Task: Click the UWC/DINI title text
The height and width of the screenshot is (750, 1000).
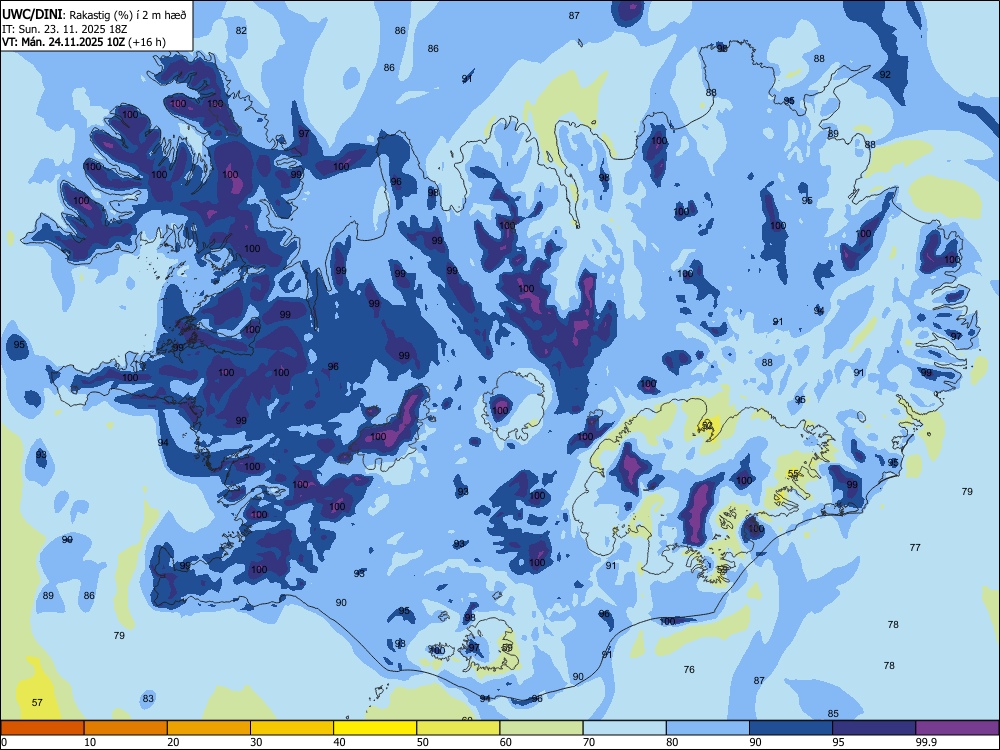Action: tap(33, 14)
